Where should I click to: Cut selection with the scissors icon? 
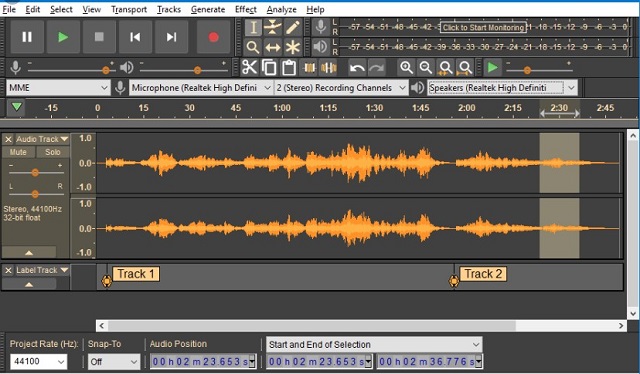tap(249, 67)
